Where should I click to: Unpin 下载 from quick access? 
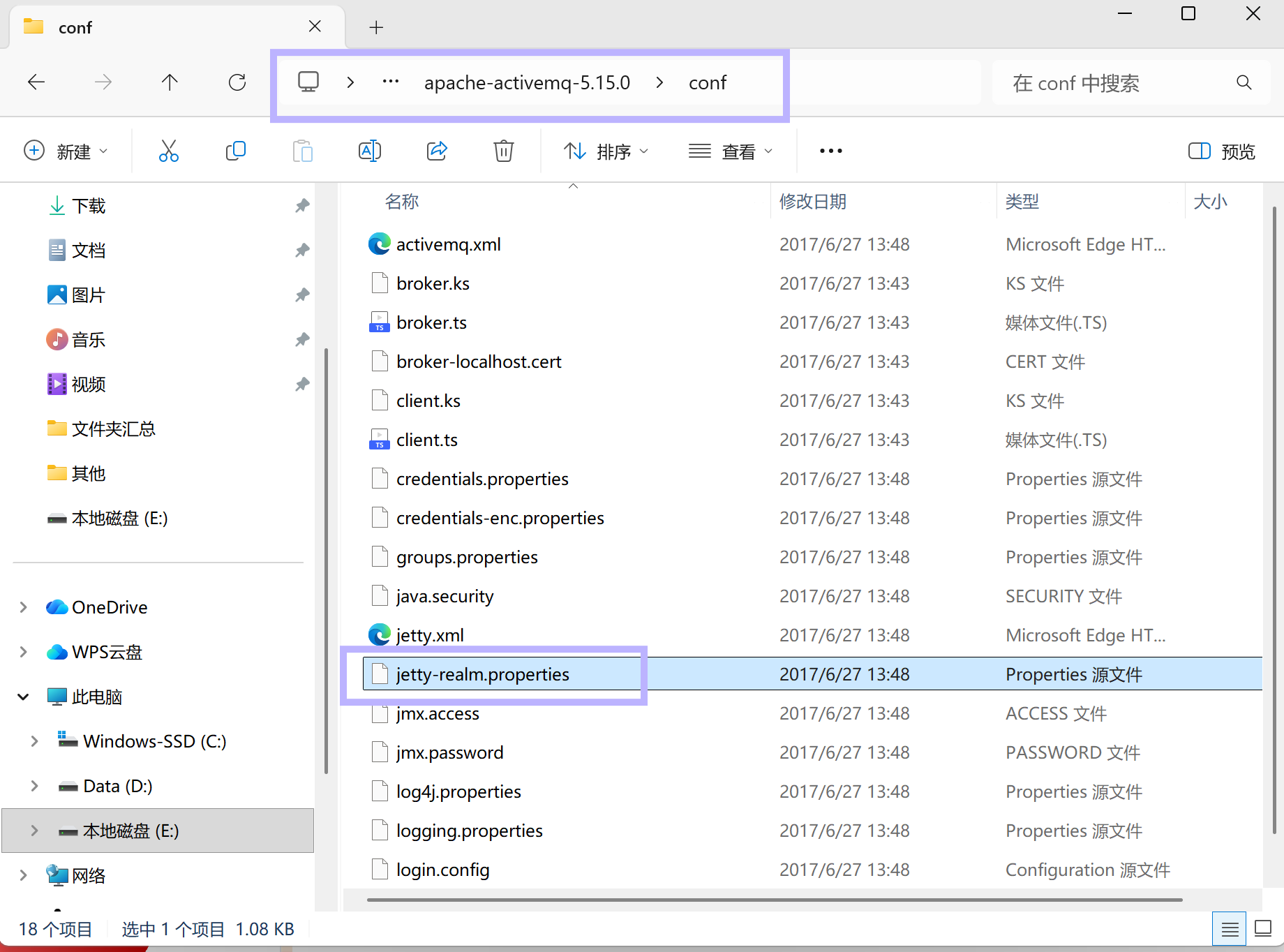301,206
